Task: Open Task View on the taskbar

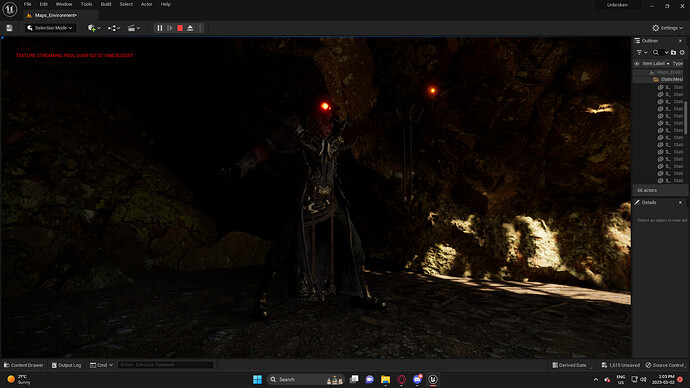Action: (354, 380)
